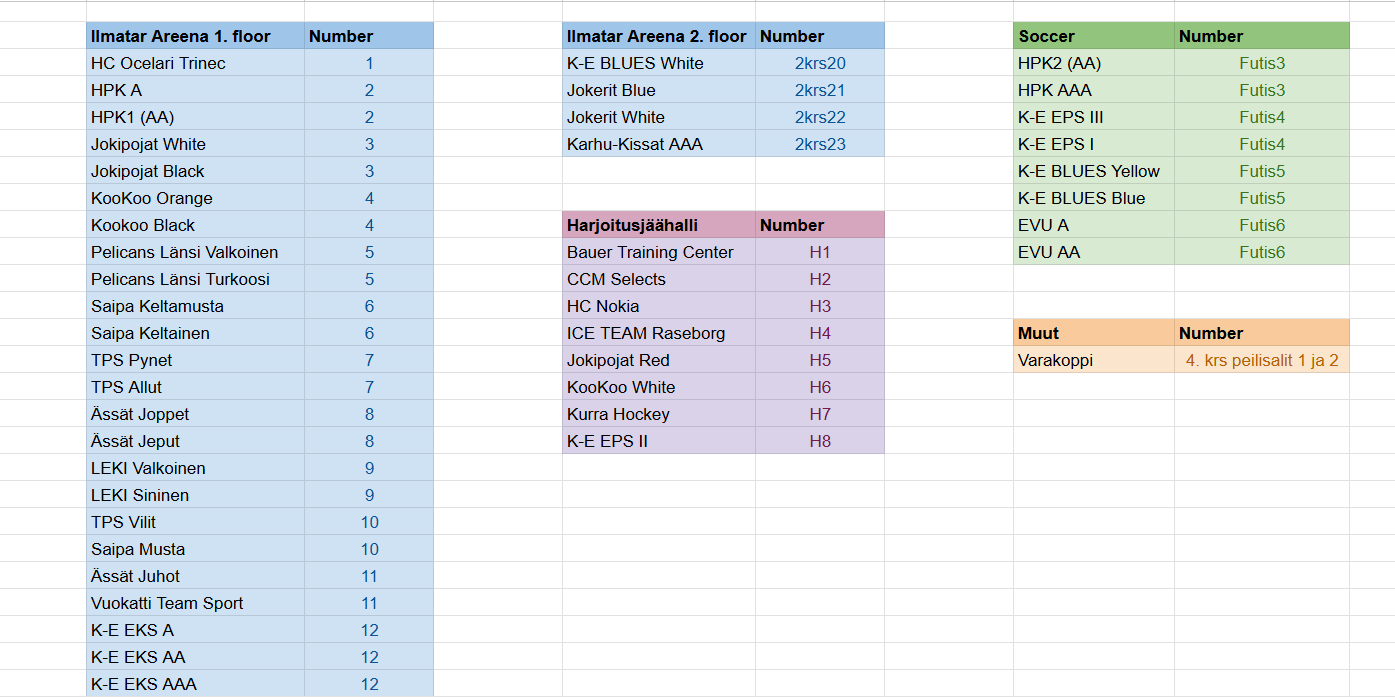Click the K-E EKS AAA cell

click(144, 684)
